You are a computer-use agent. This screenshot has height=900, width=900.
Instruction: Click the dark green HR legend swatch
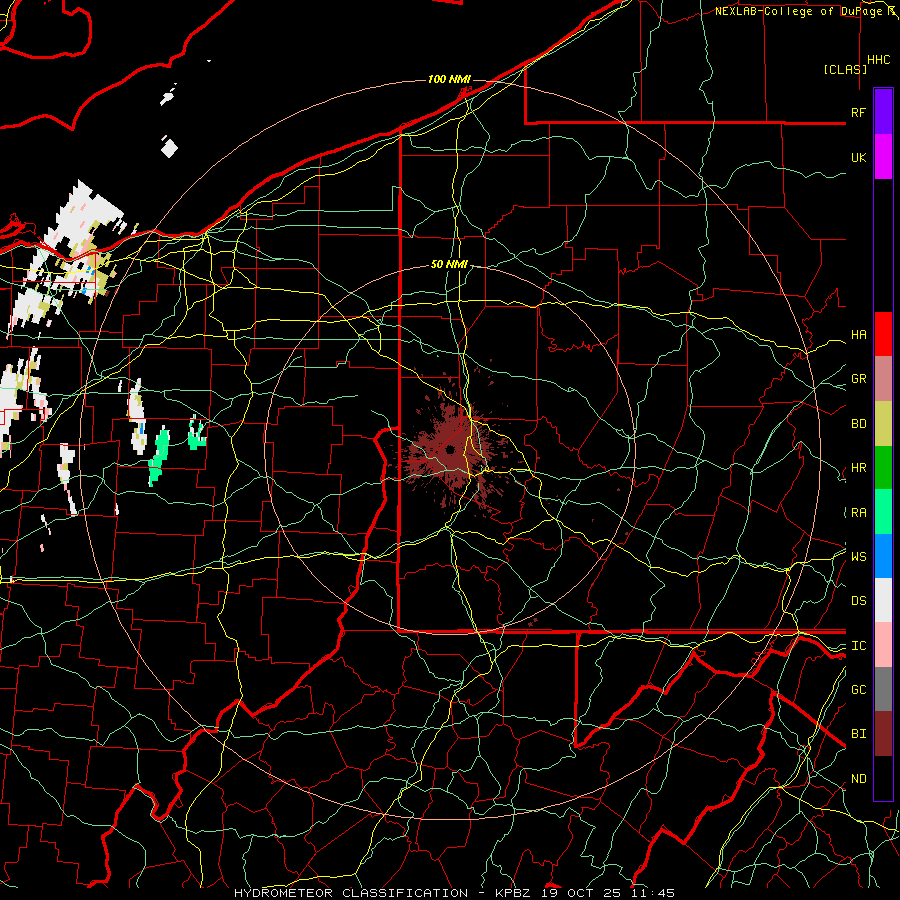(883, 467)
